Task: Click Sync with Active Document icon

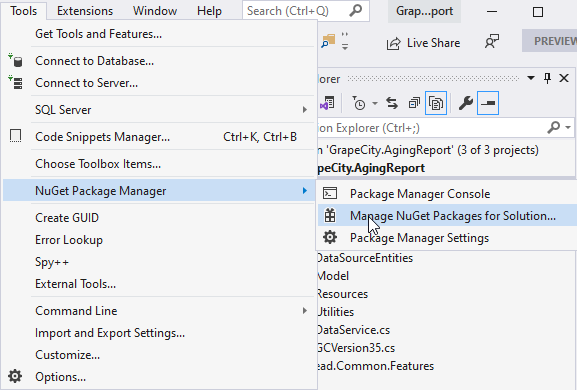Action: 392,103
